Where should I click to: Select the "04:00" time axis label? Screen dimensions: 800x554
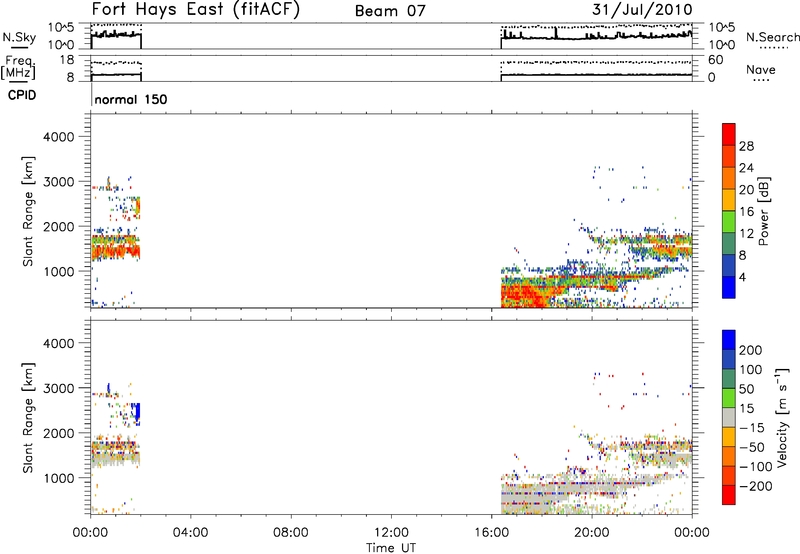pos(190,533)
